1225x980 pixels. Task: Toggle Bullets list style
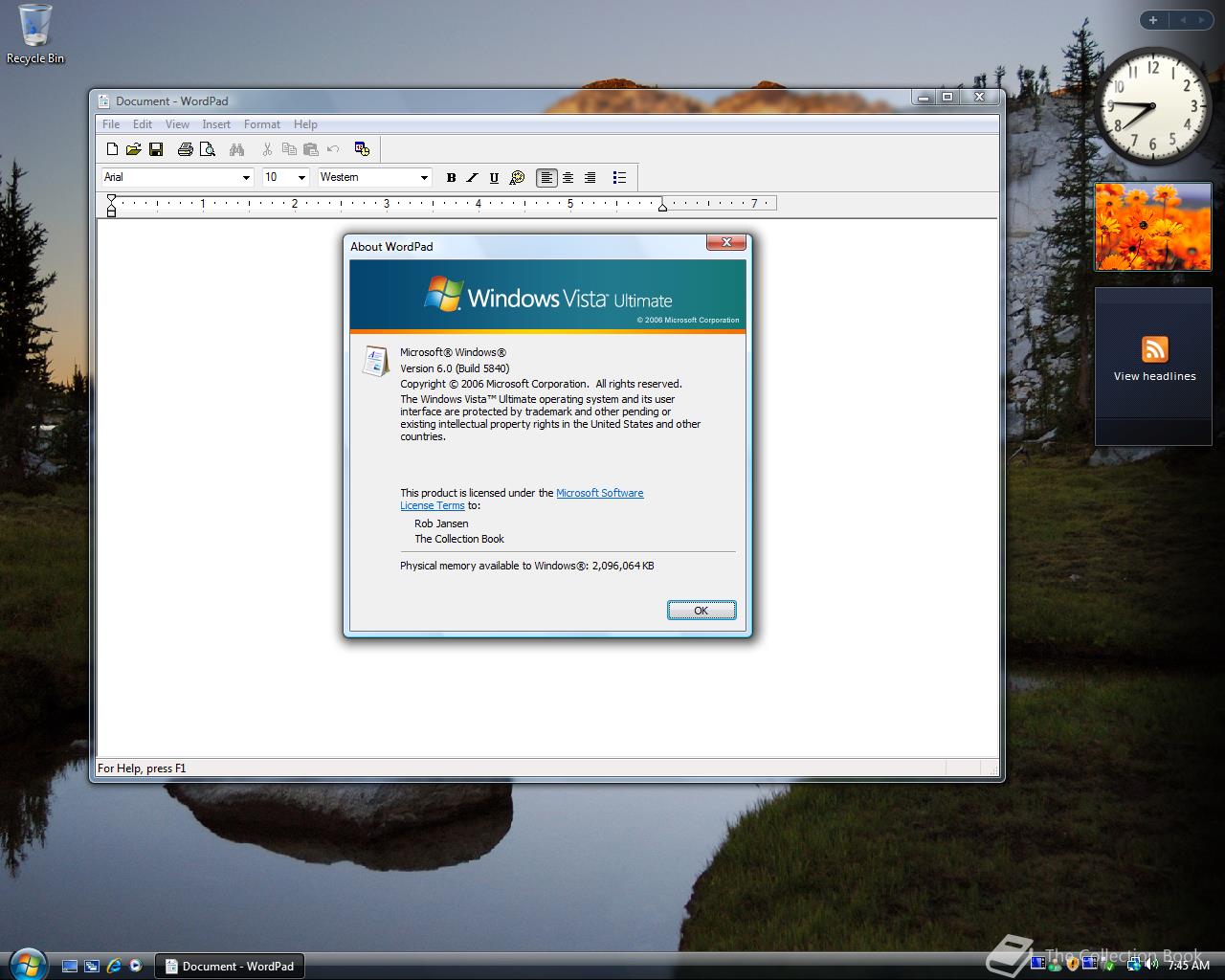[620, 178]
